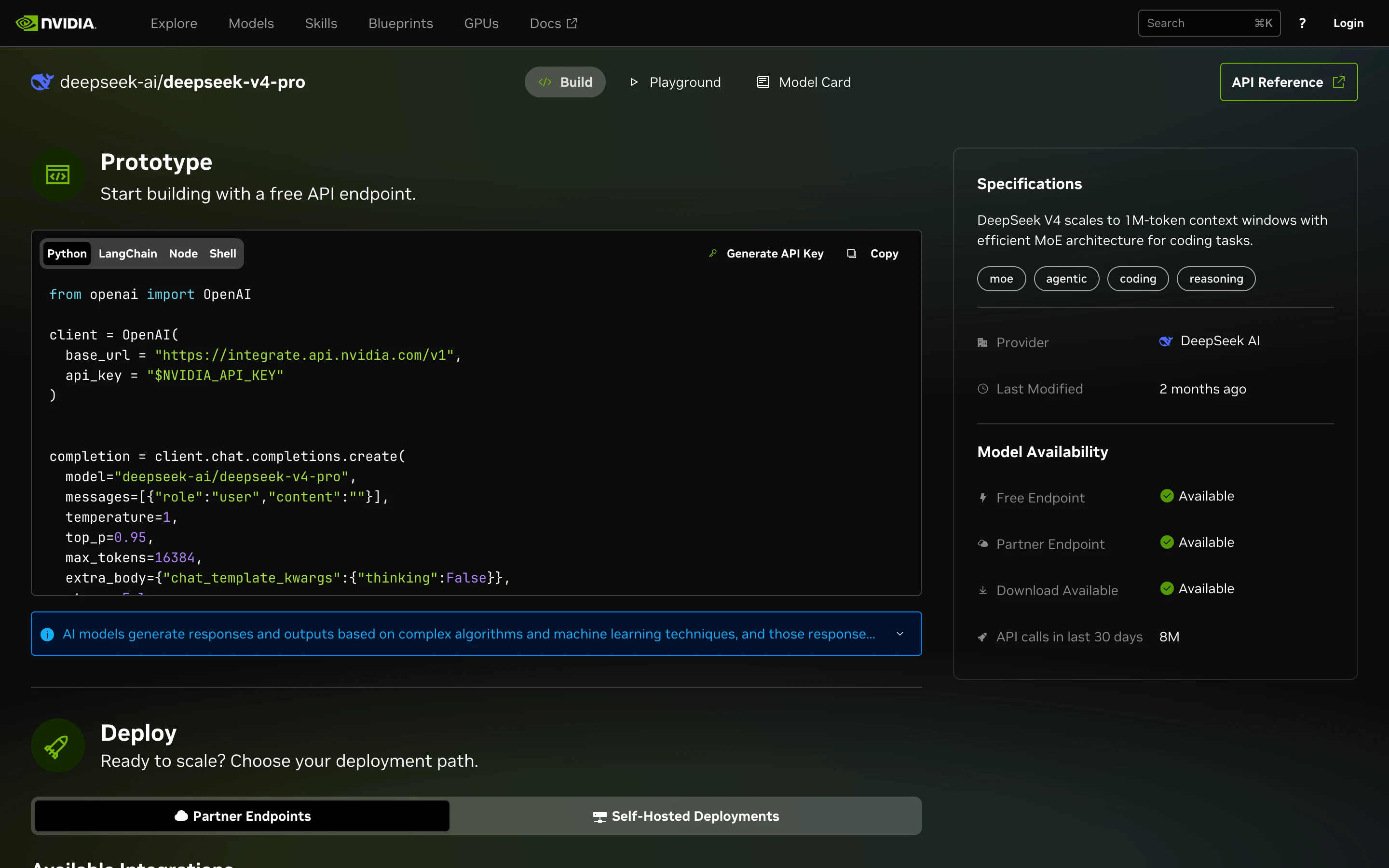Click the "2 months ago" value

[1202, 389]
